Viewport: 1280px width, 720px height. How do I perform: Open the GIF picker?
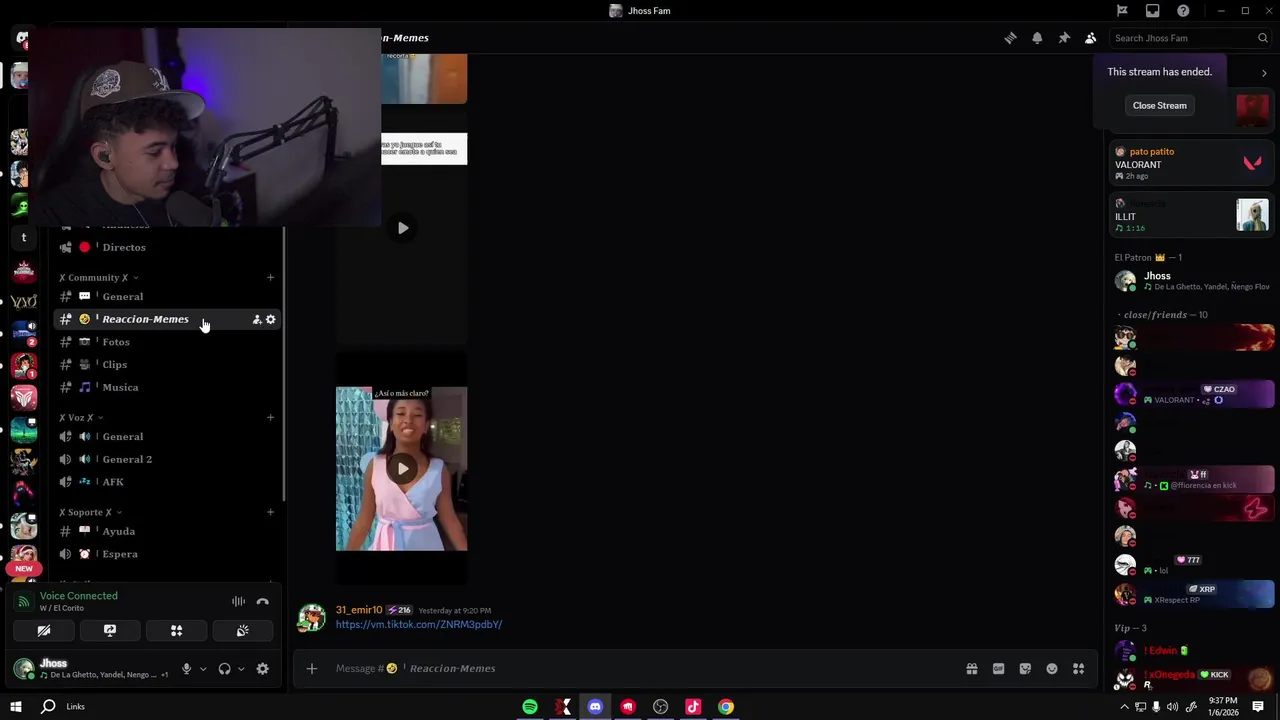(x=998, y=669)
